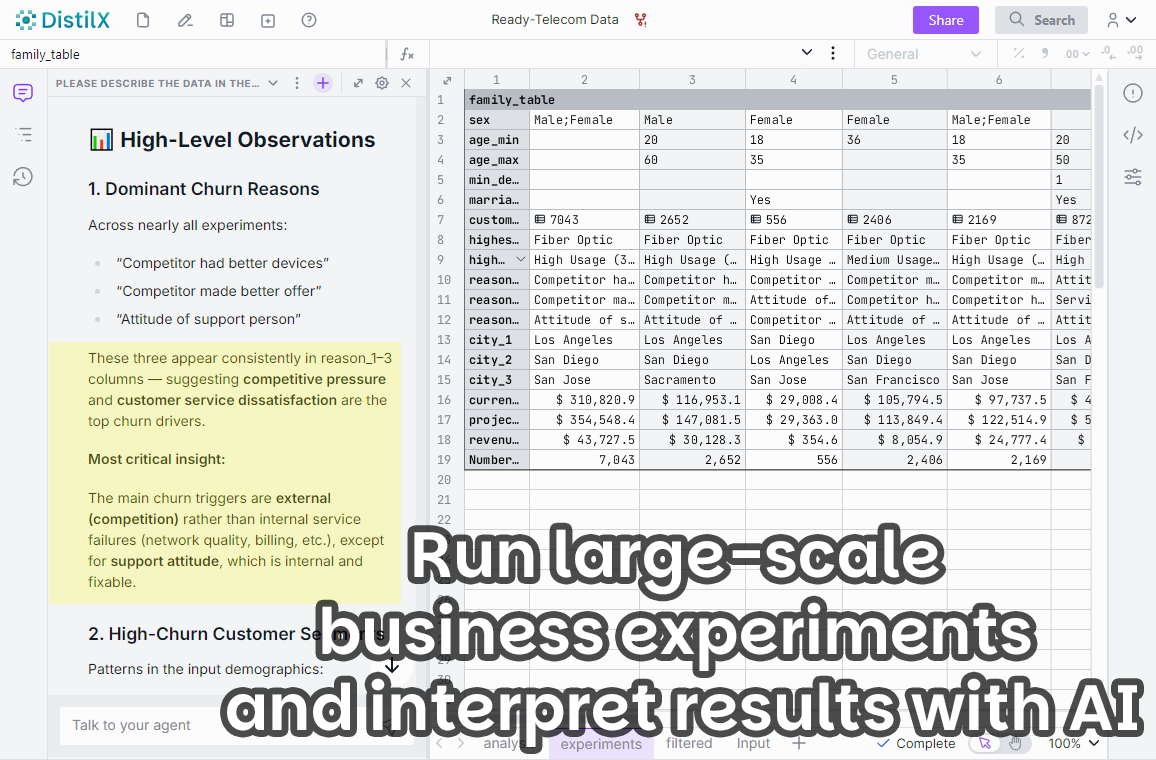
Task: Switch to hand pan mode
Action: tap(1015, 743)
